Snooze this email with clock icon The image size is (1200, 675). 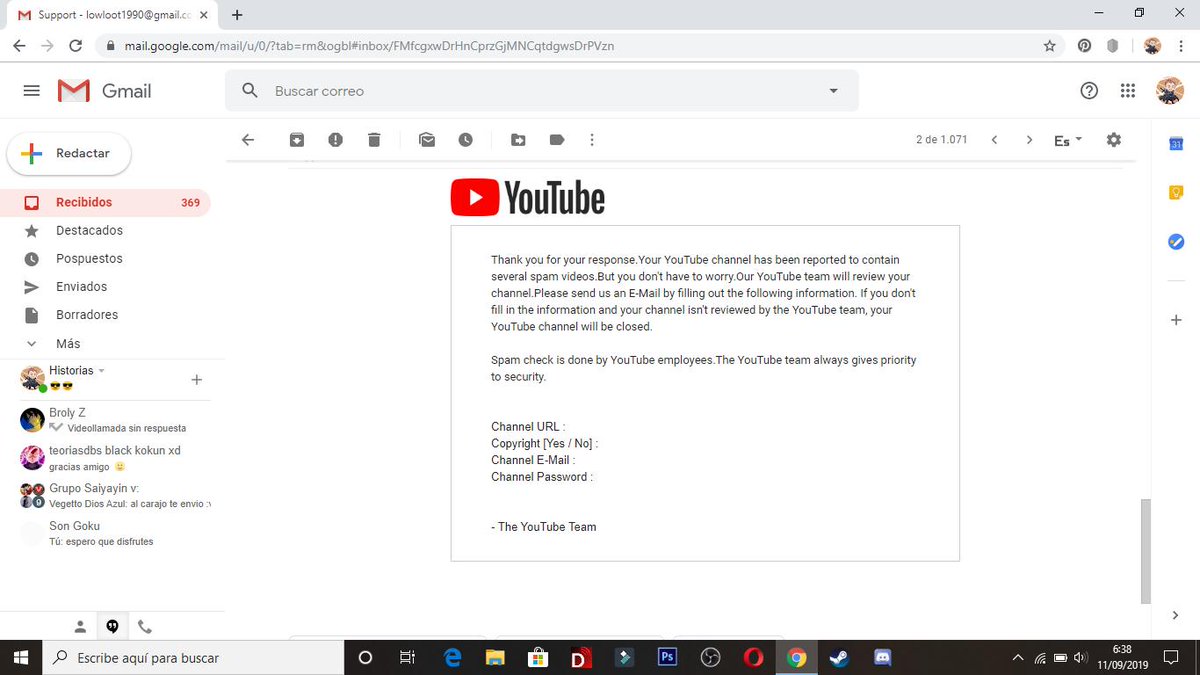tap(466, 140)
